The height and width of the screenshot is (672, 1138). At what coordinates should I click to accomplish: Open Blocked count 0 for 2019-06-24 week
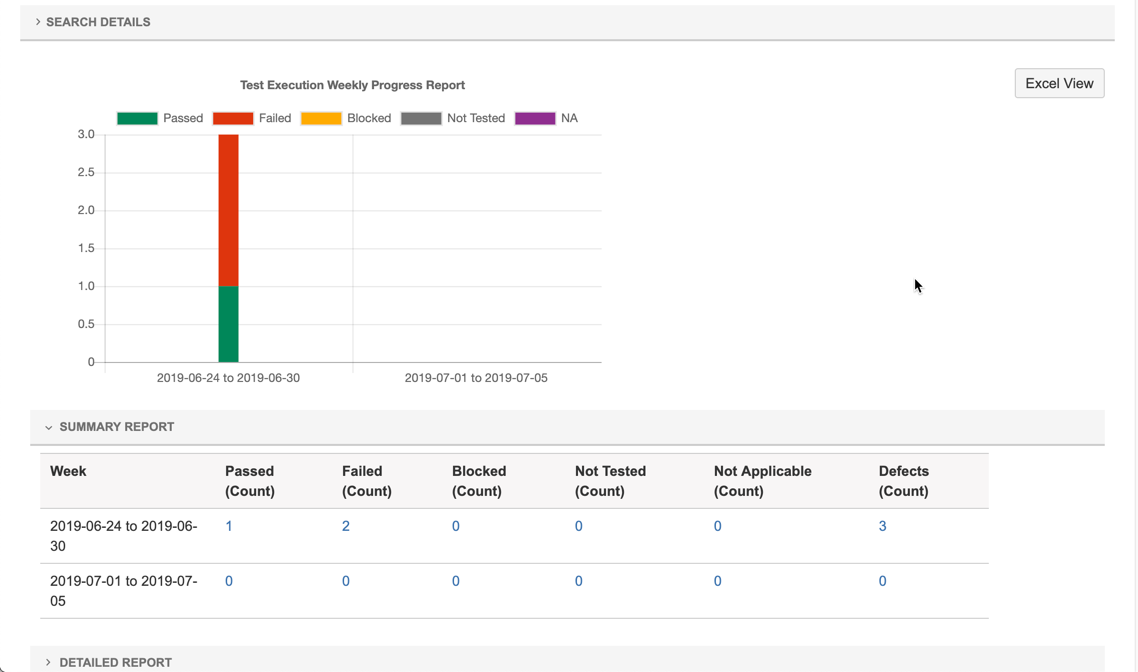click(456, 526)
